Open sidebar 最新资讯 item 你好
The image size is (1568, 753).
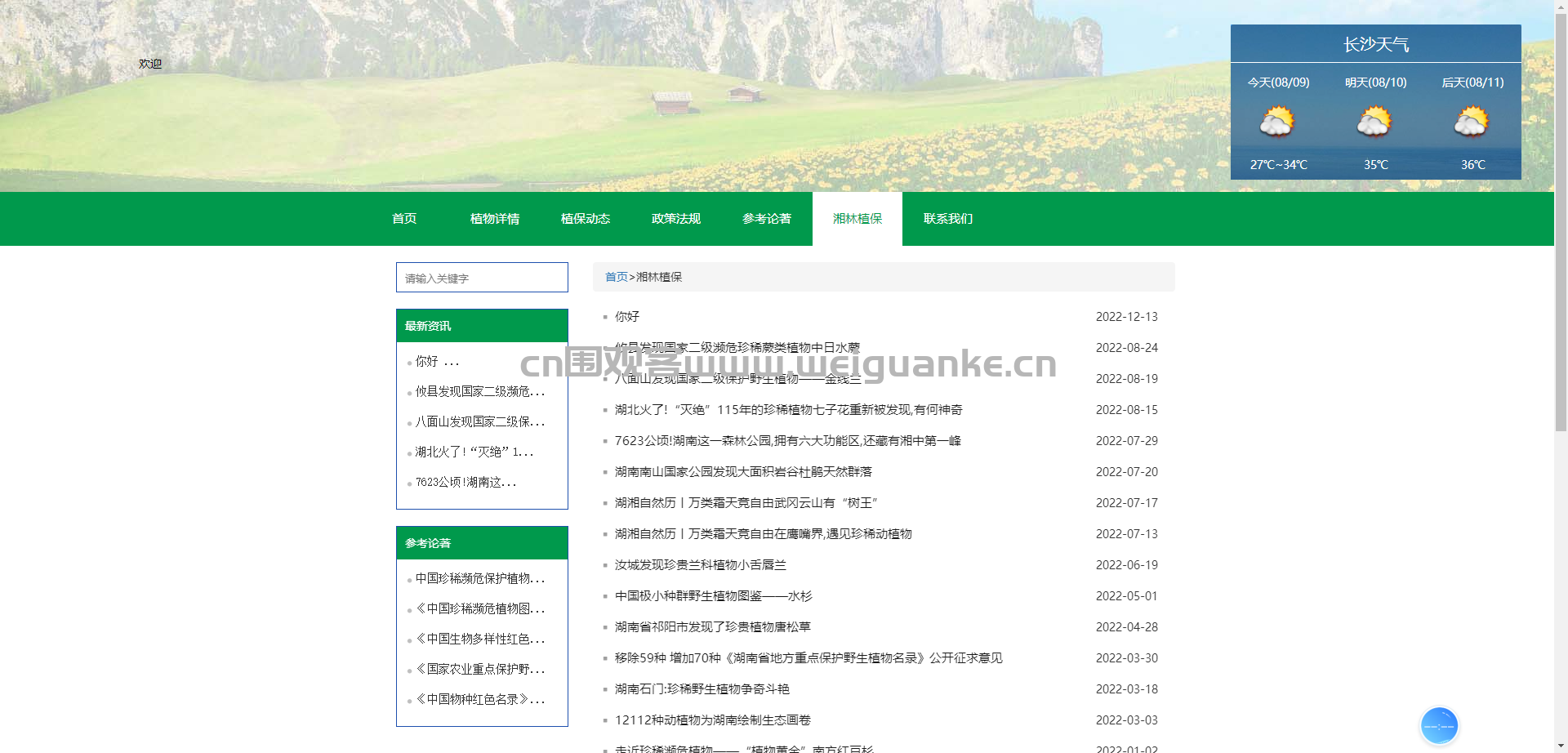(438, 361)
